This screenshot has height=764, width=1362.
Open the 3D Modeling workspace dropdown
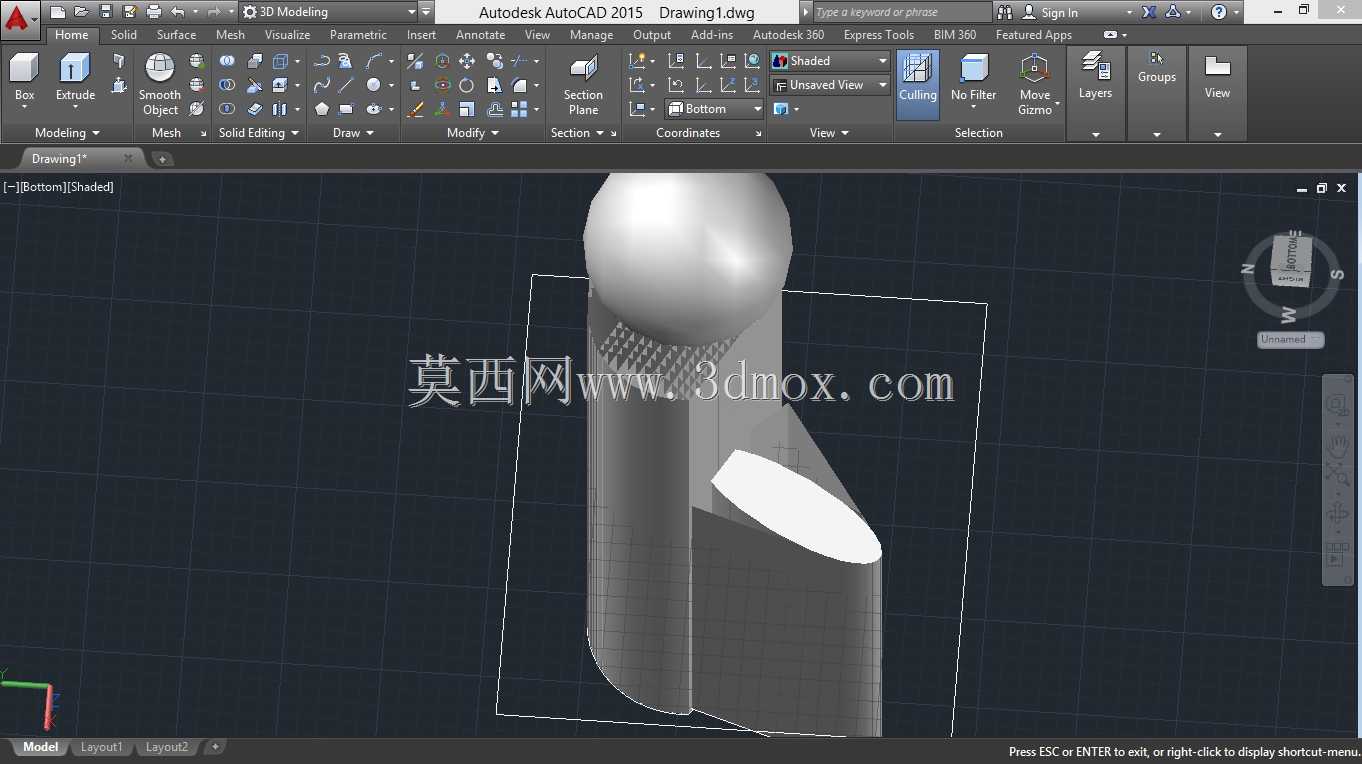pos(329,12)
